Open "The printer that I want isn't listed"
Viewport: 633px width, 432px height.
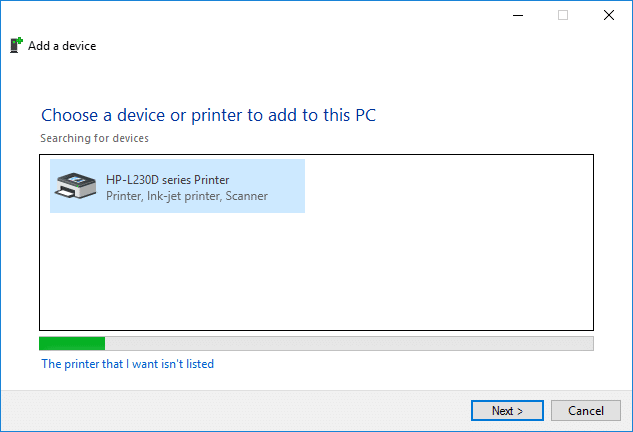[x=127, y=364]
